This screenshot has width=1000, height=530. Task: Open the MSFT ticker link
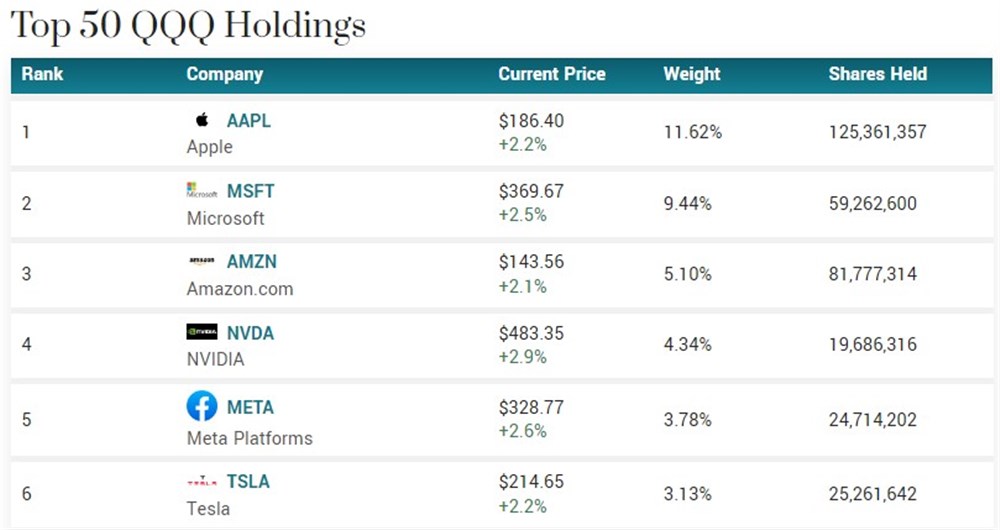(x=251, y=191)
